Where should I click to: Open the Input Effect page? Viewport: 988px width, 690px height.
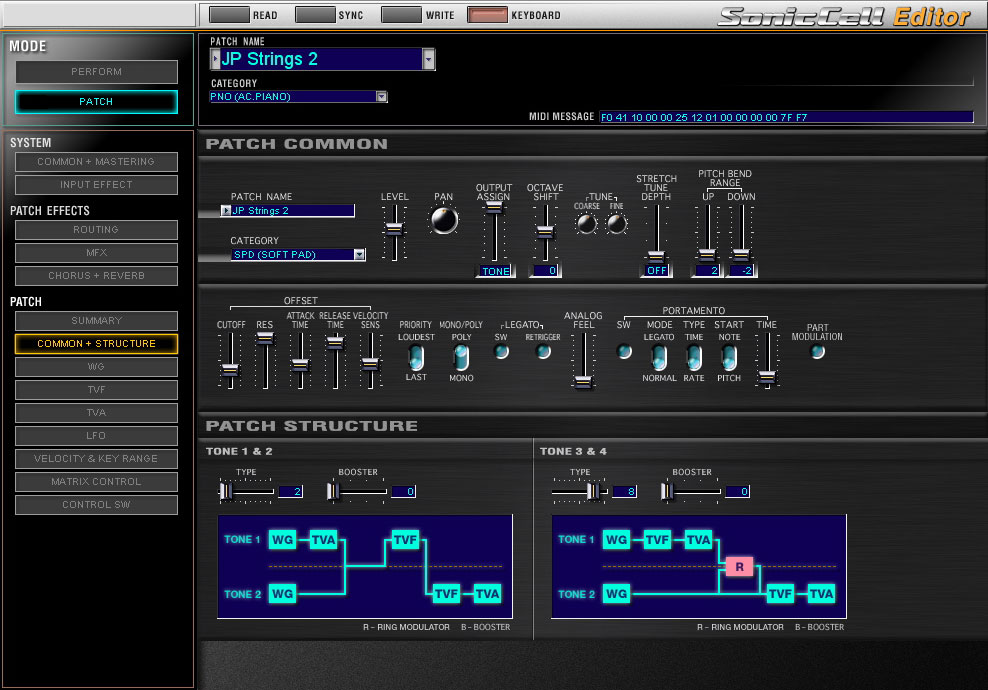96,185
